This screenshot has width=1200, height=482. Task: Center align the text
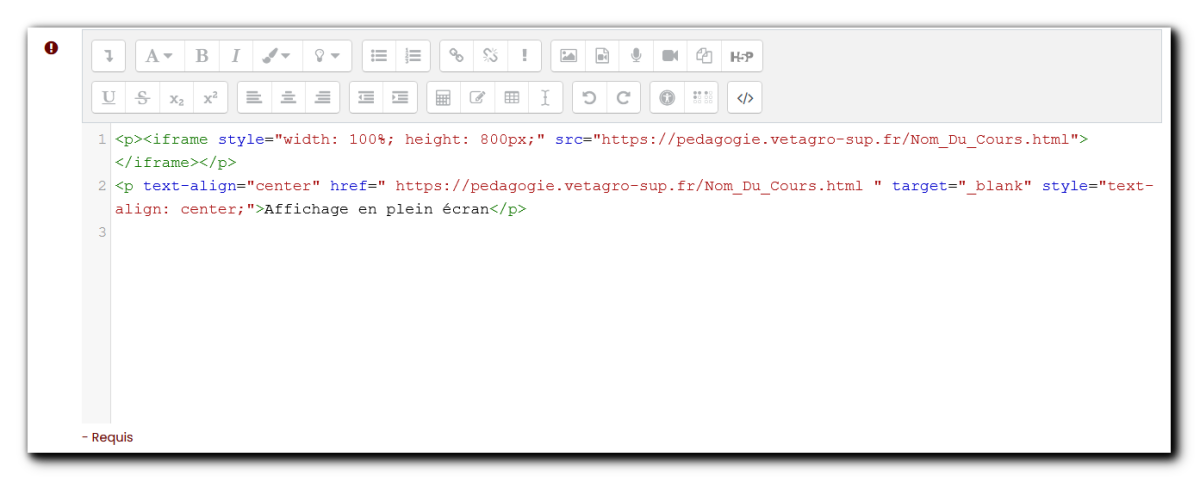[x=288, y=97]
